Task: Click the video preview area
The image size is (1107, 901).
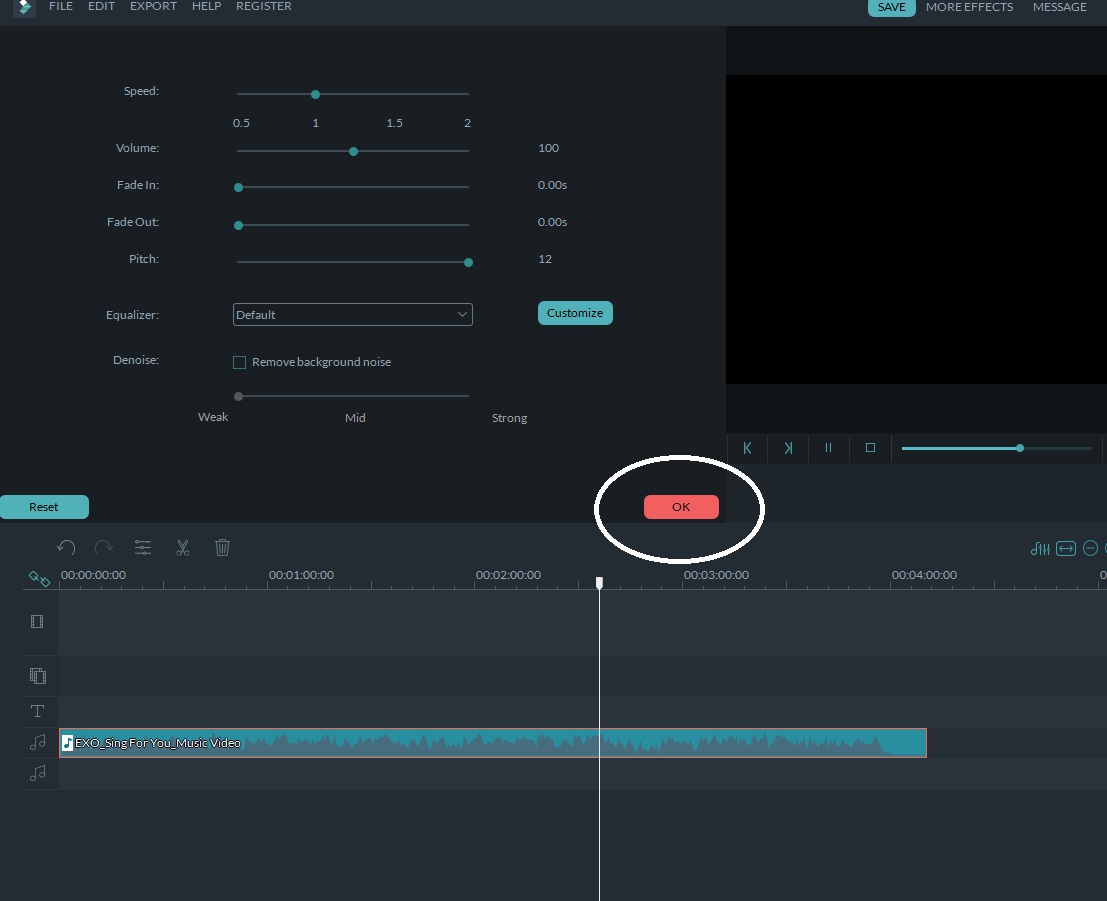Action: tap(916, 229)
